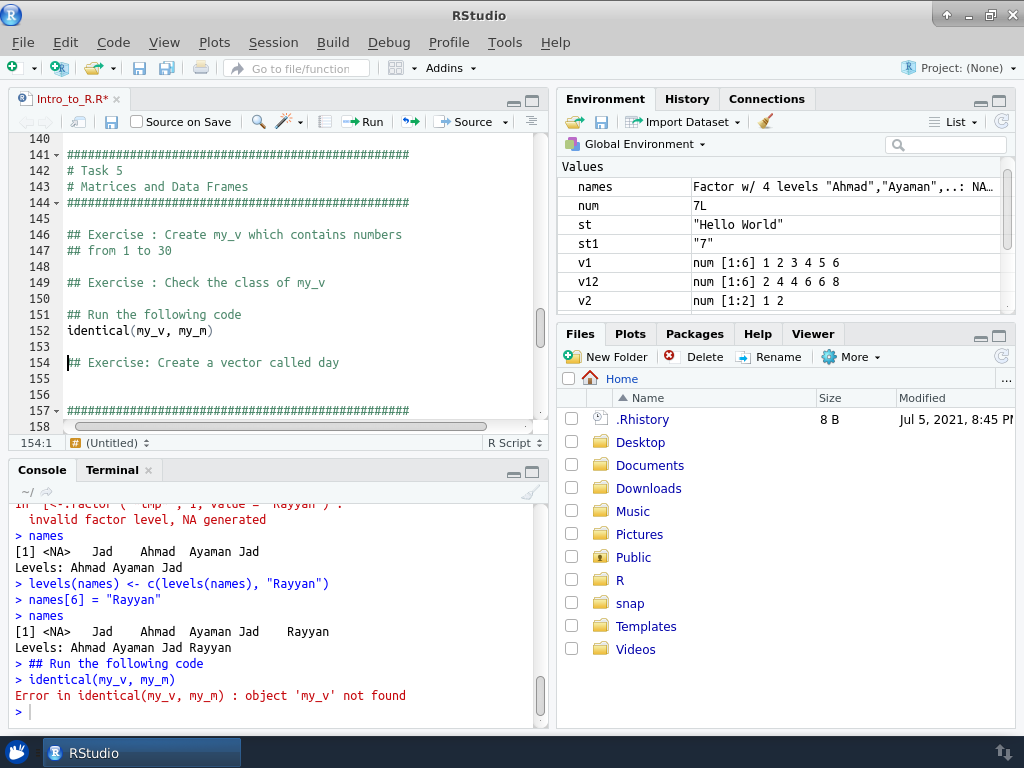Check the Documents folder checkbox
Viewport: 1024px width, 768px height.
571,465
